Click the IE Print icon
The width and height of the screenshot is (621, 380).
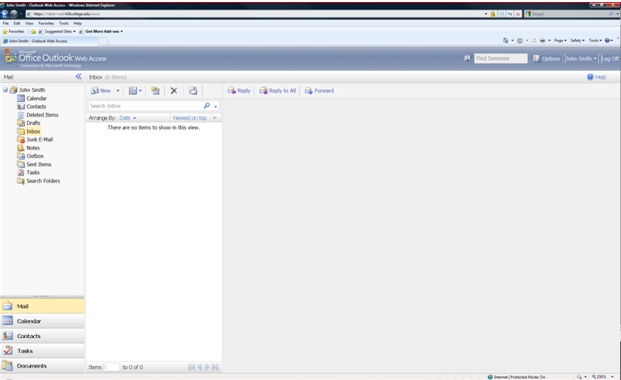(x=543, y=40)
